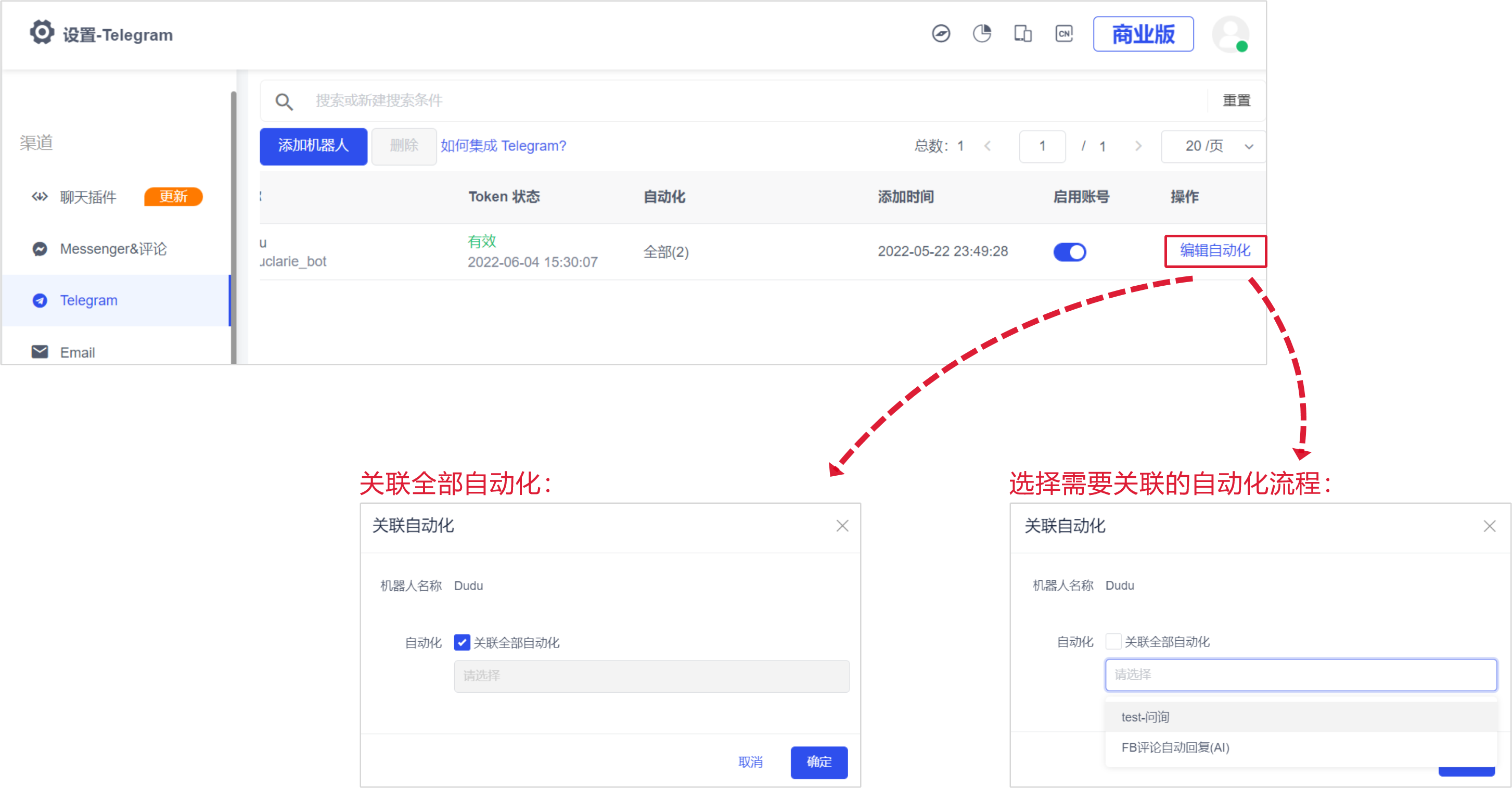Image resolution: width=1512 pixels, height=788 pixels.
Task: Select FB评论自动回复(AI) option
Action: point(1301,747)
